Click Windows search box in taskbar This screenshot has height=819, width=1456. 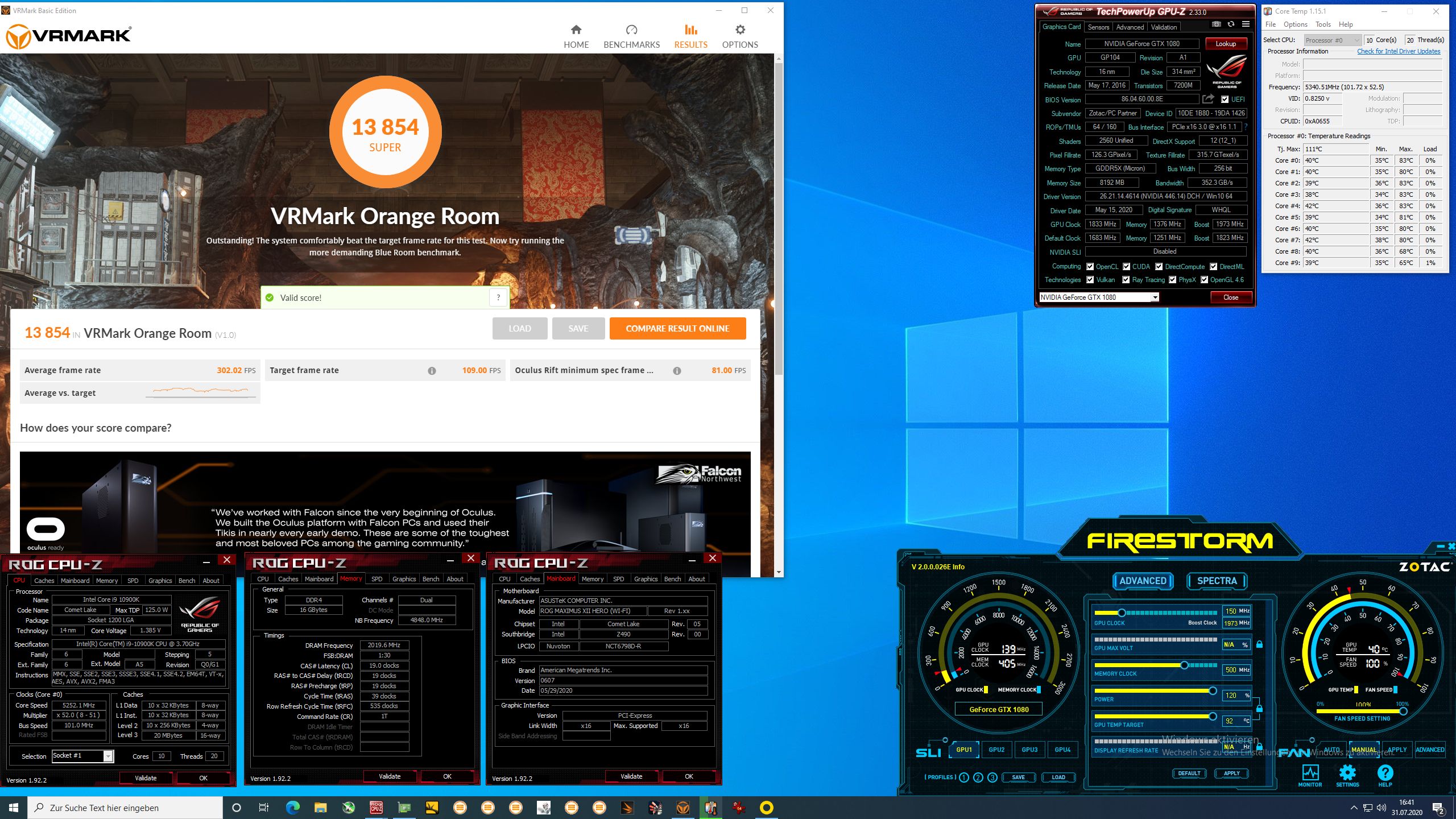pyautogui.click(x=125, y=808)
